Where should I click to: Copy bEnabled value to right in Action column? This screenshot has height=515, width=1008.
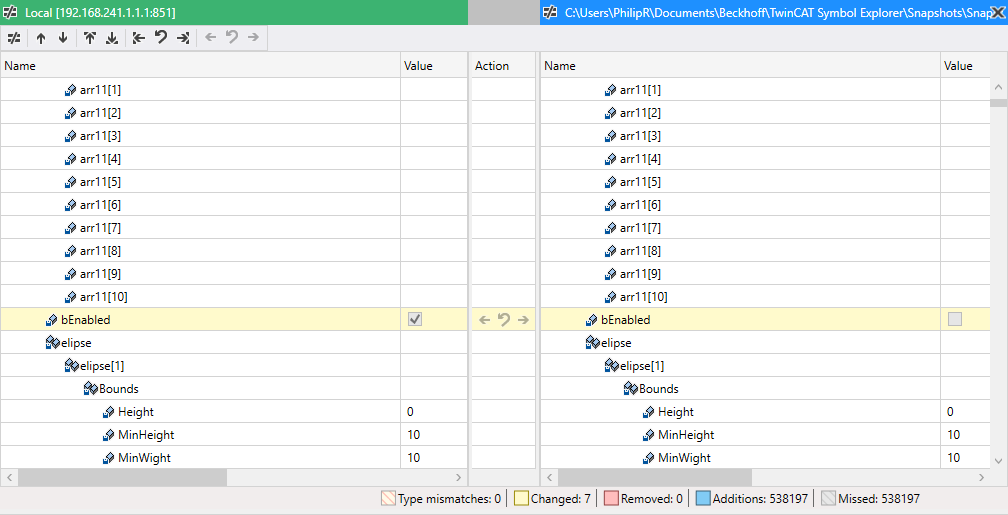[x=523, y=320]
